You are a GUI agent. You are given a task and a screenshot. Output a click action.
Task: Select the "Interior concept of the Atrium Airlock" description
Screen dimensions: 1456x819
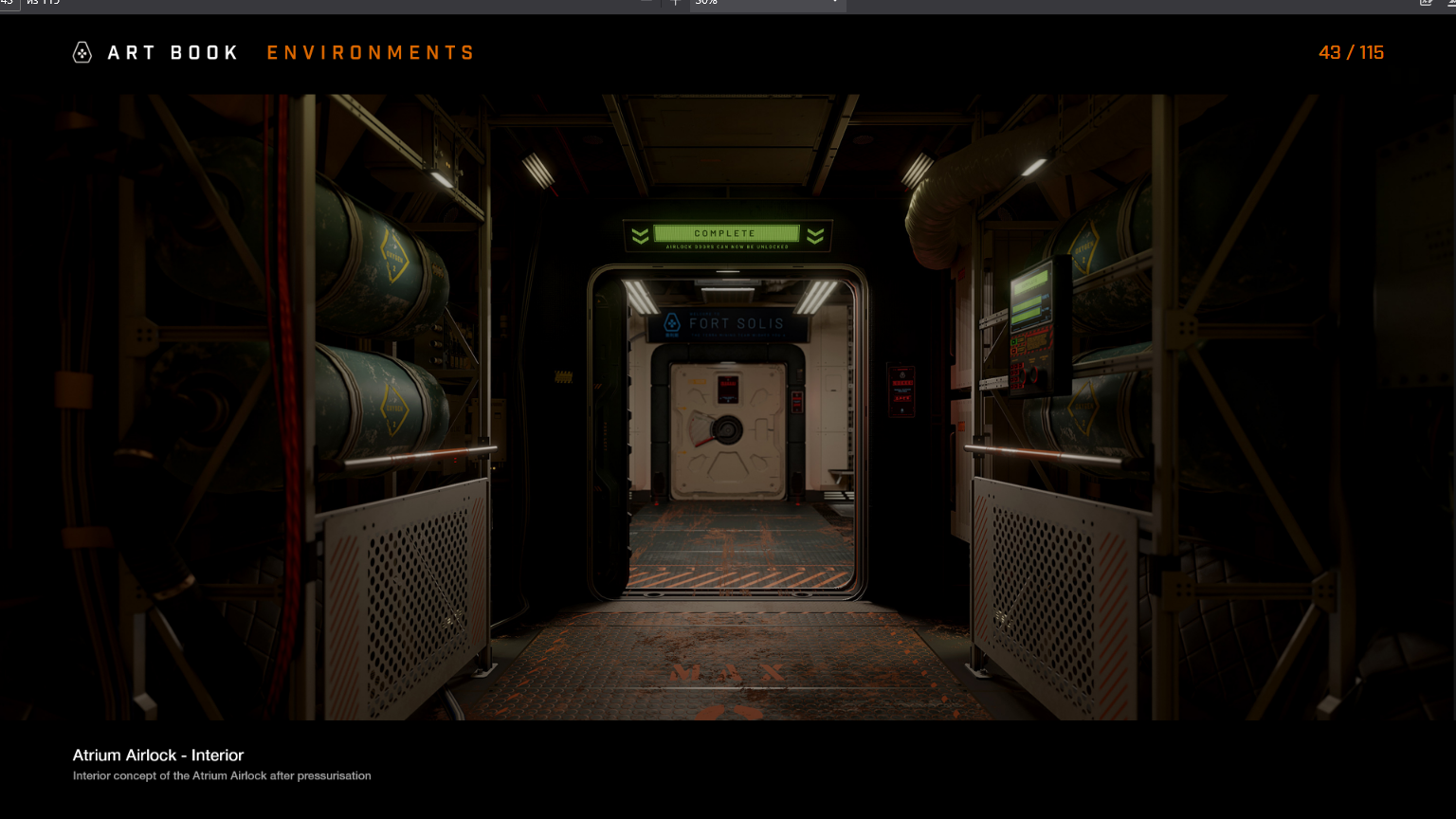pyautogui.click(x=222, y=775)
